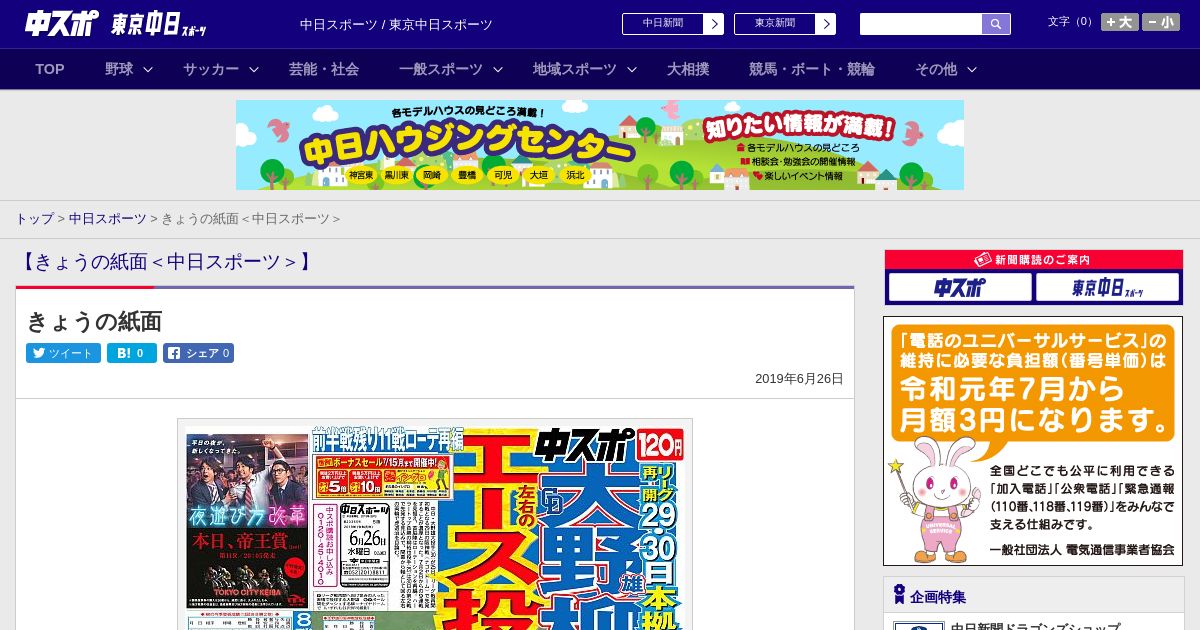
Task: Open the 競馬・ボート・競輪 menu item
Action: 812,69
